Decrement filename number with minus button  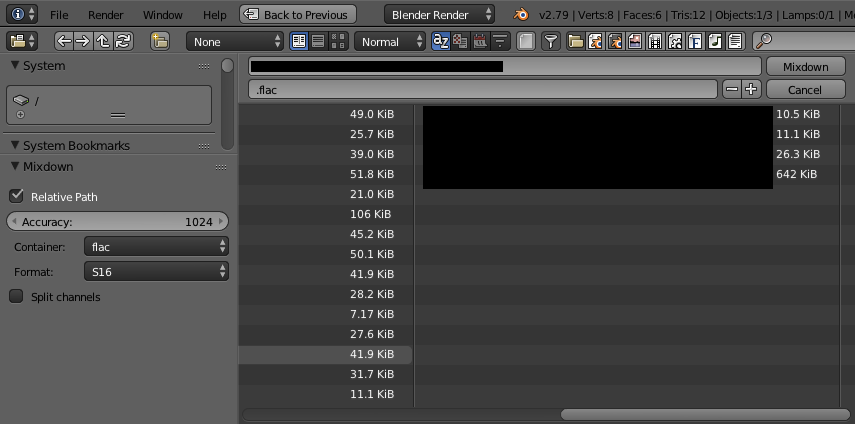[732, 89]
